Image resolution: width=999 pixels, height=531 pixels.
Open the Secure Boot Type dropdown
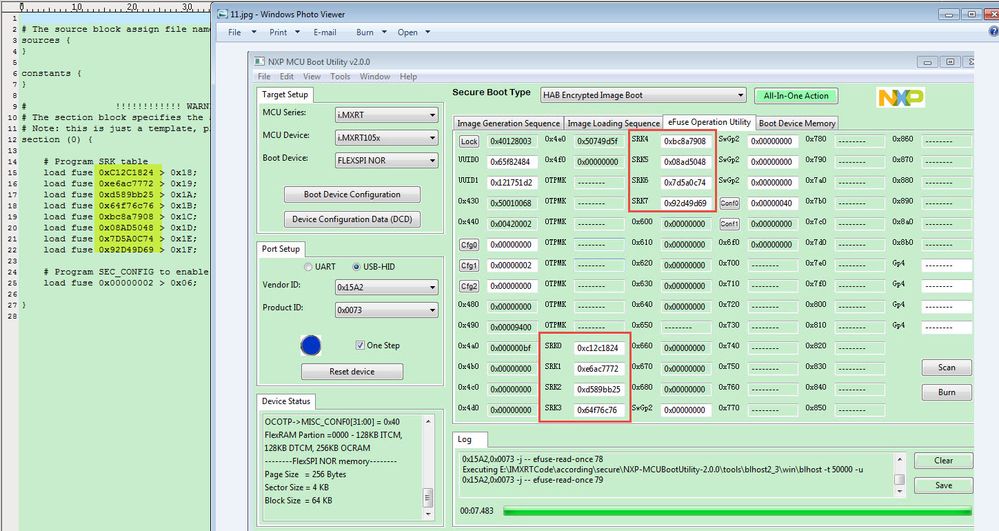tap(643, 95)
